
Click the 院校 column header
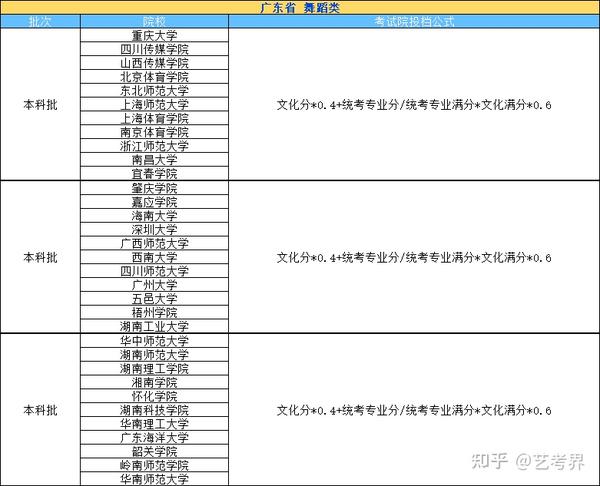point(154,21)
